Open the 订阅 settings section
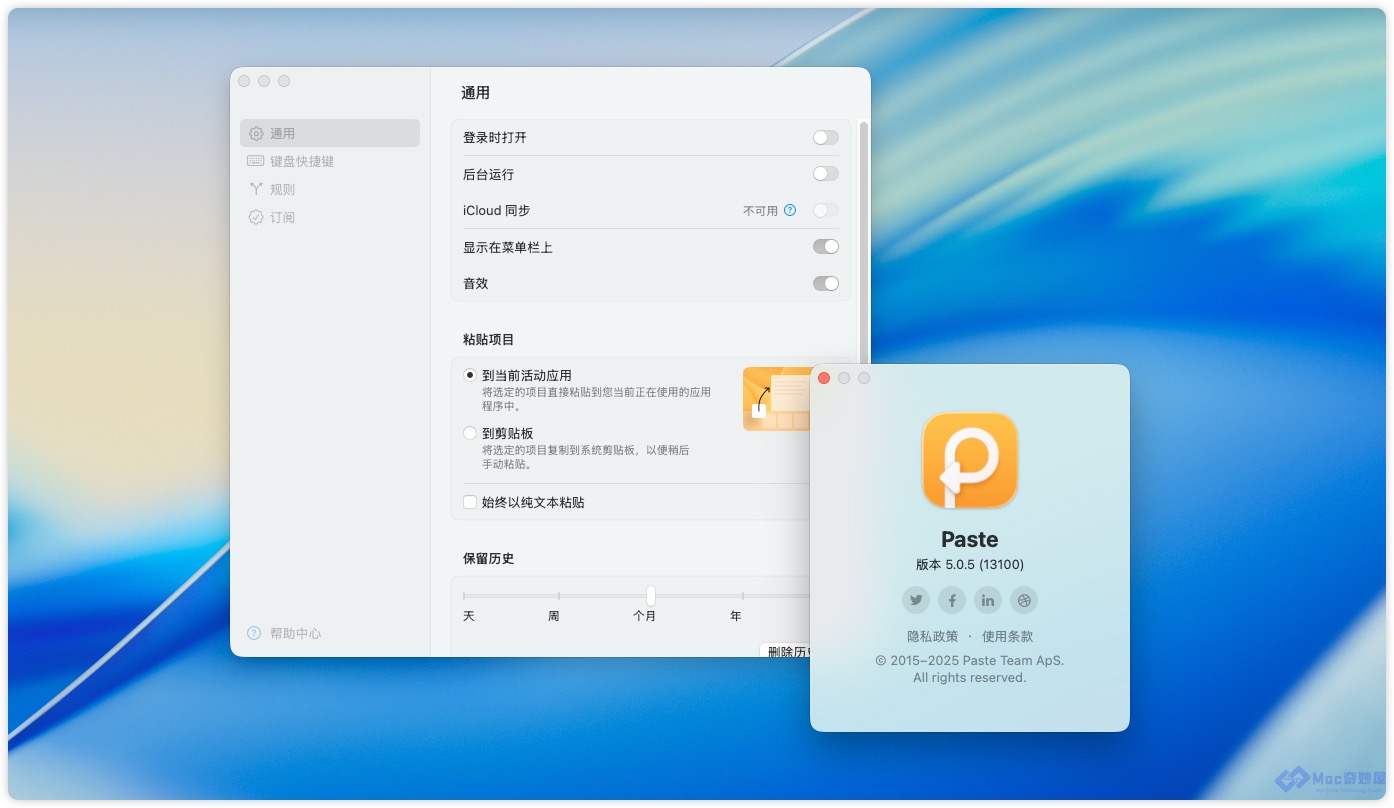The width and height of the screenshot is (1394, 808). pyautogui.click(x=330, y=217)
